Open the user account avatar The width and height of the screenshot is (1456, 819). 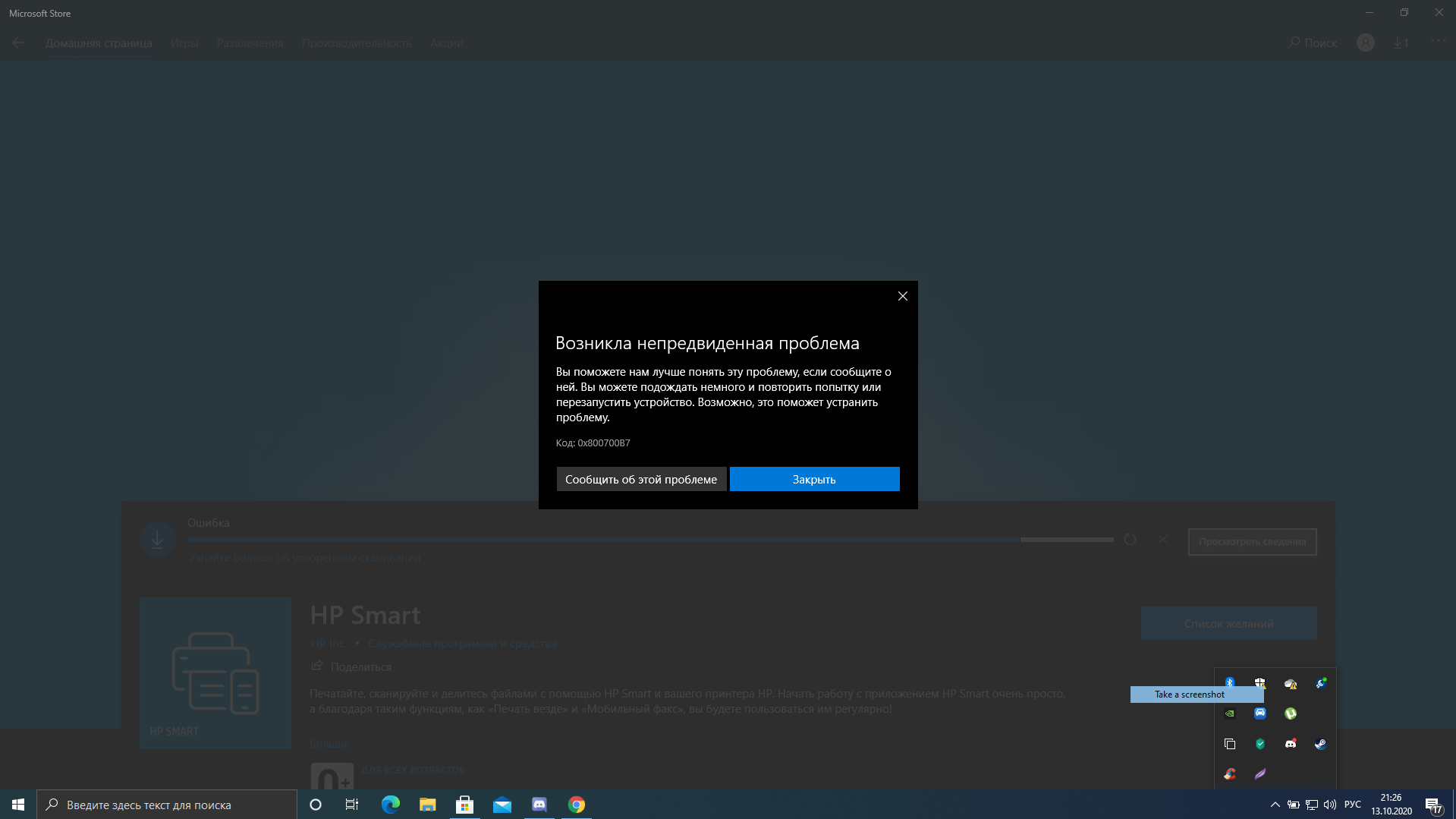(x=1366, y=43)
